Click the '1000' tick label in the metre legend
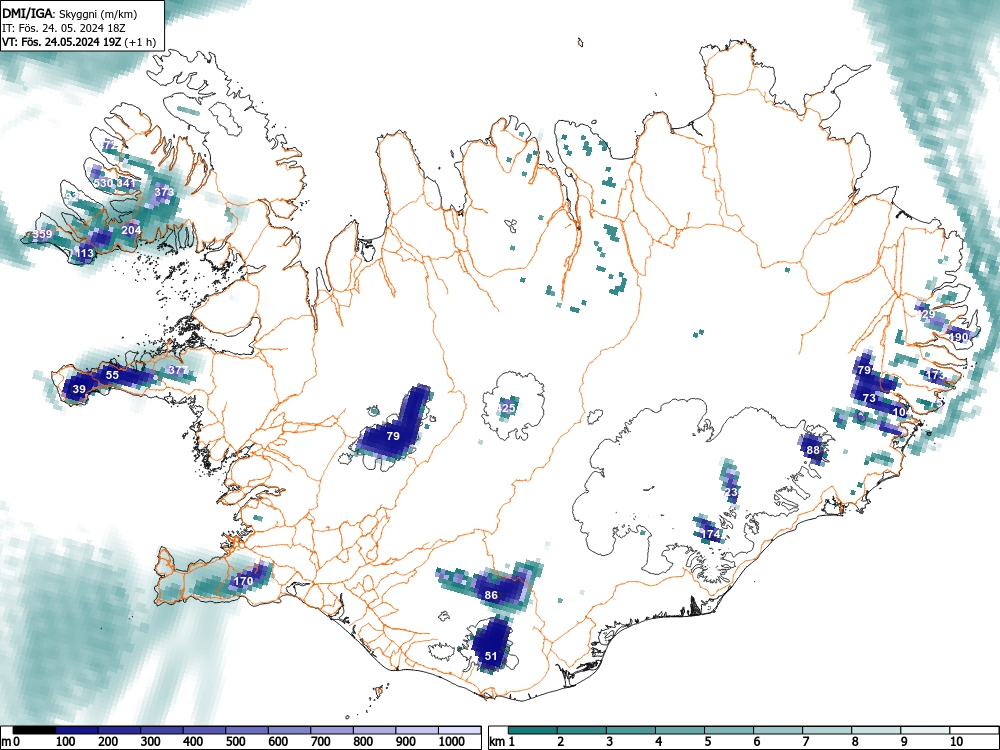This screenshot has height=750, width=1000. click(x=452, y=742)
